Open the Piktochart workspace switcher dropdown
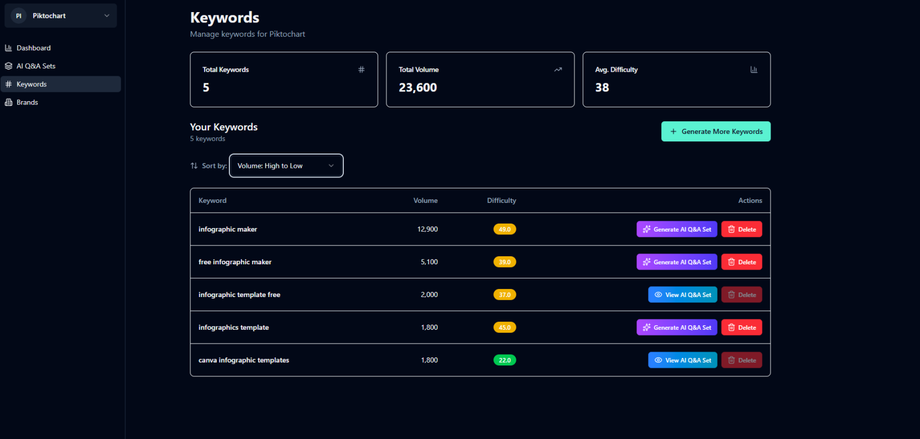Screen dimensions: 920x439 [x=60, y=16]
